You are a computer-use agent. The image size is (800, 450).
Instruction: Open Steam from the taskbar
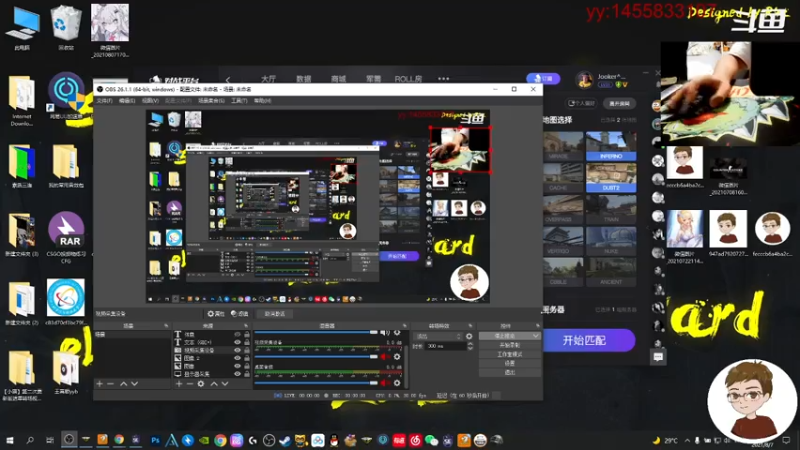click(285, 440)
